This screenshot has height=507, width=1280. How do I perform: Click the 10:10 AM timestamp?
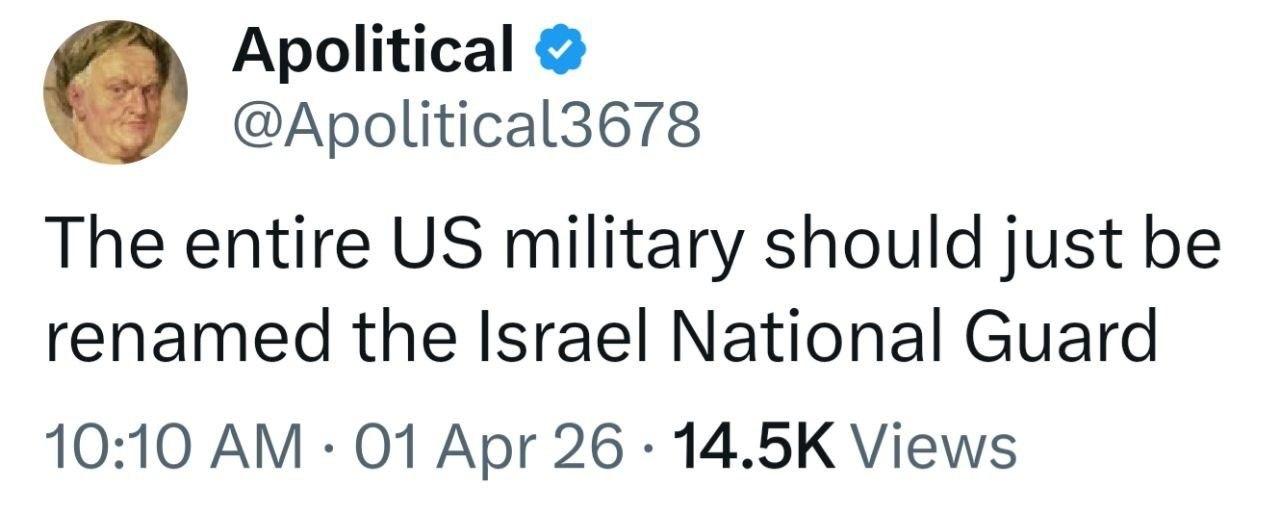(174, 446)
